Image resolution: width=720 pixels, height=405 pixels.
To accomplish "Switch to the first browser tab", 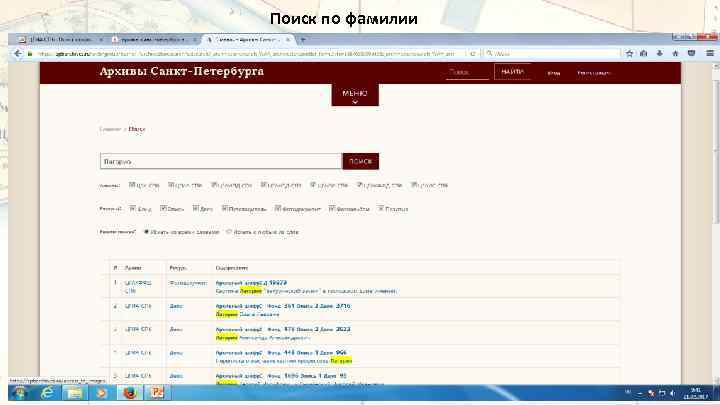I will (60, 40).
